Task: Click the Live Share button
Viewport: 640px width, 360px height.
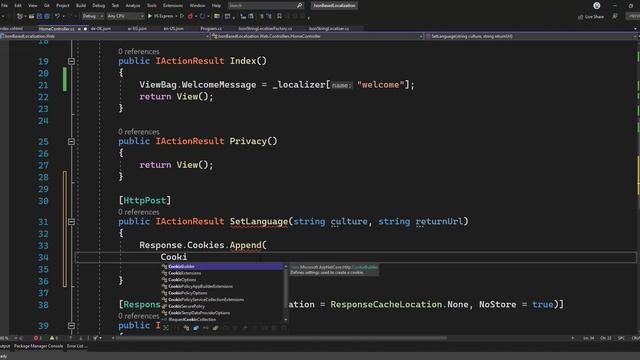Action: coord(591,17)
